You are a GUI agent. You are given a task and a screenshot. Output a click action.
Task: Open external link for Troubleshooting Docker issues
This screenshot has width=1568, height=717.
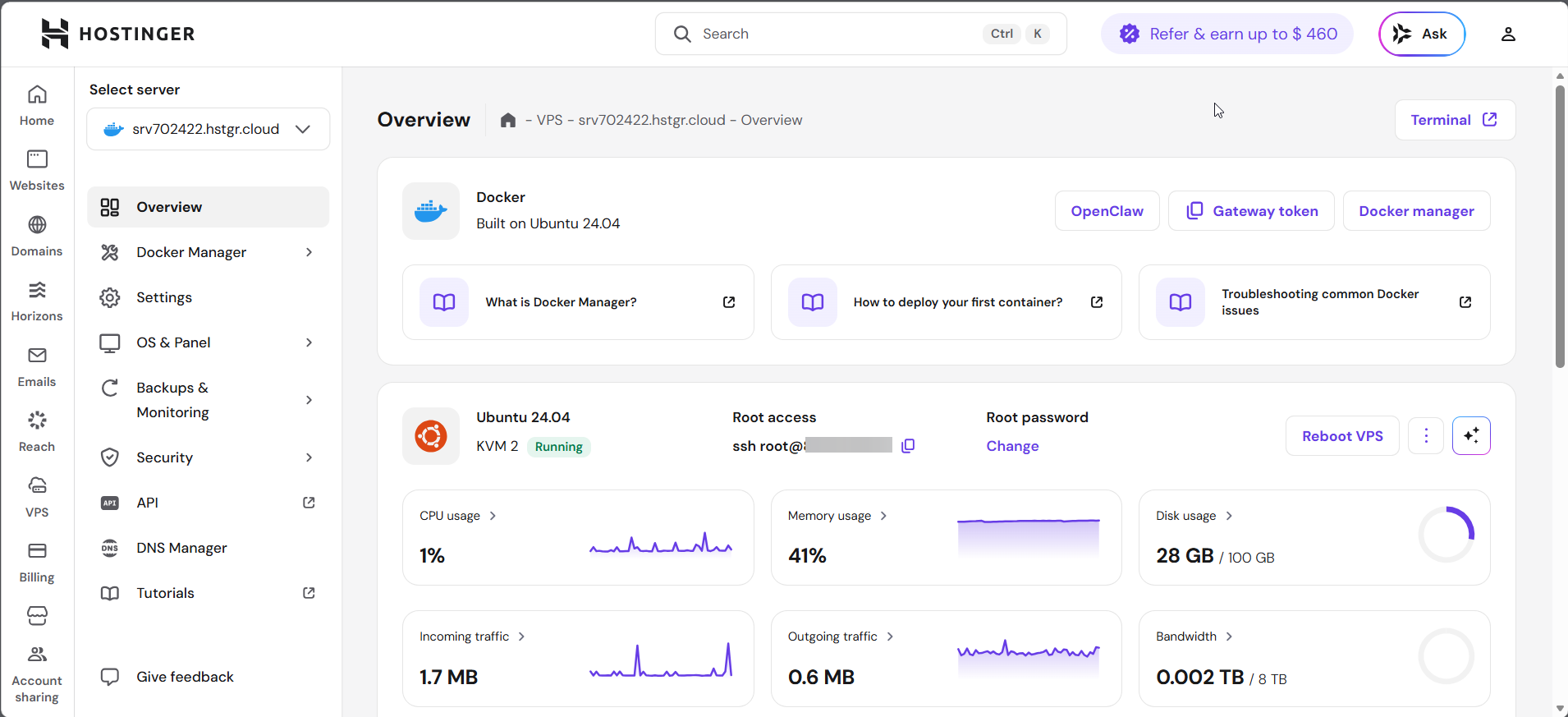(1465, 302)
